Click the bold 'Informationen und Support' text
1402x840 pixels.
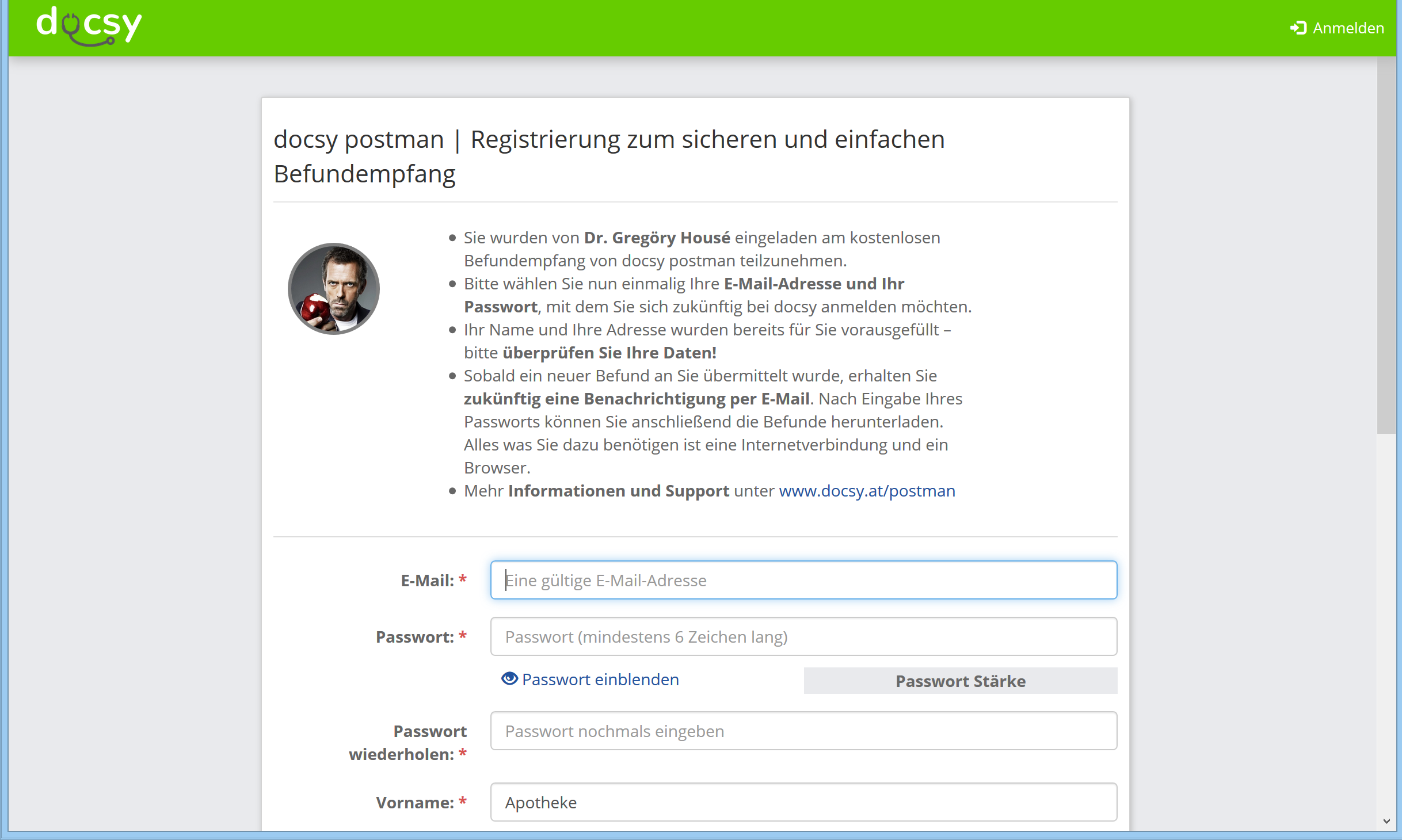(619, 491)
